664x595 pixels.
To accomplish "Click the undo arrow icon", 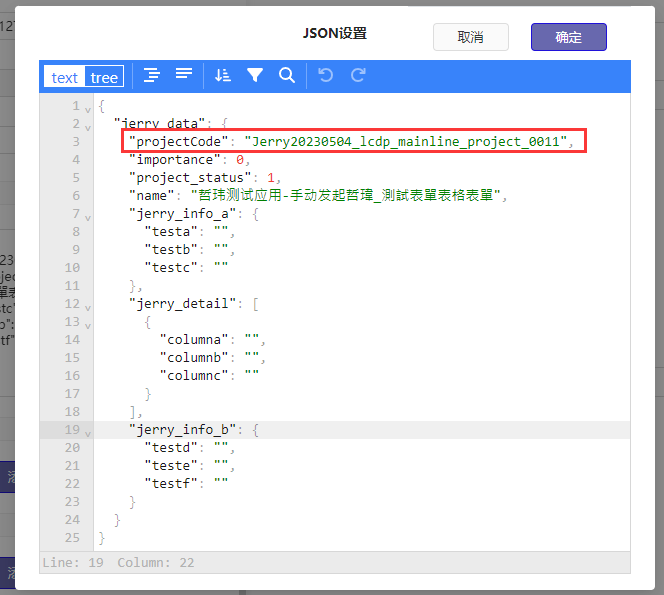I will [325, 76].
